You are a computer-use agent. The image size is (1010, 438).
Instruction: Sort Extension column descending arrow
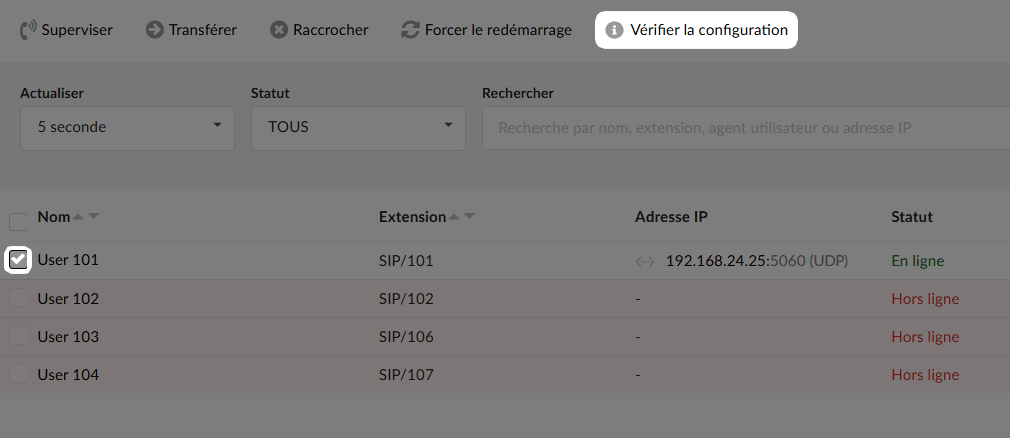pos(470,216)
